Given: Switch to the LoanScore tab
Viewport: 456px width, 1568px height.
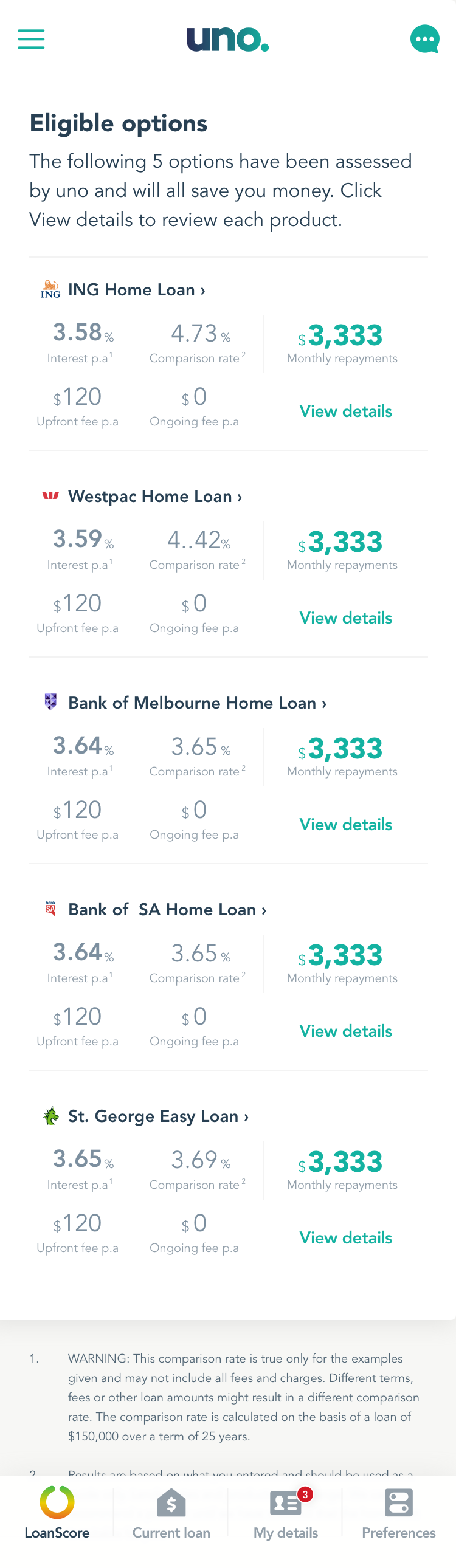Looking at the screenshot, I should (57, 1513).
